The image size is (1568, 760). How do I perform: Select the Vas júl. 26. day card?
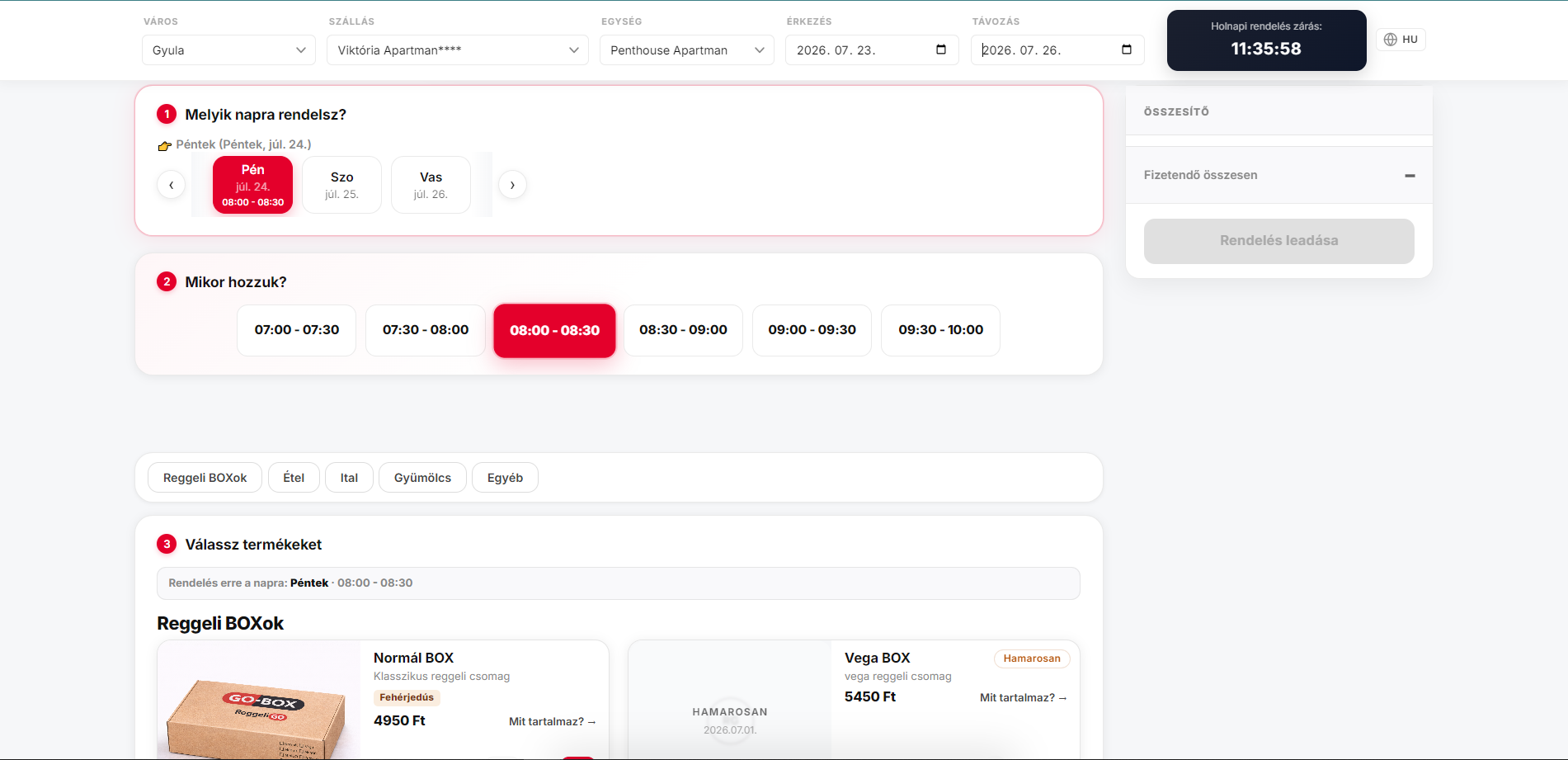tap(431, 185)
